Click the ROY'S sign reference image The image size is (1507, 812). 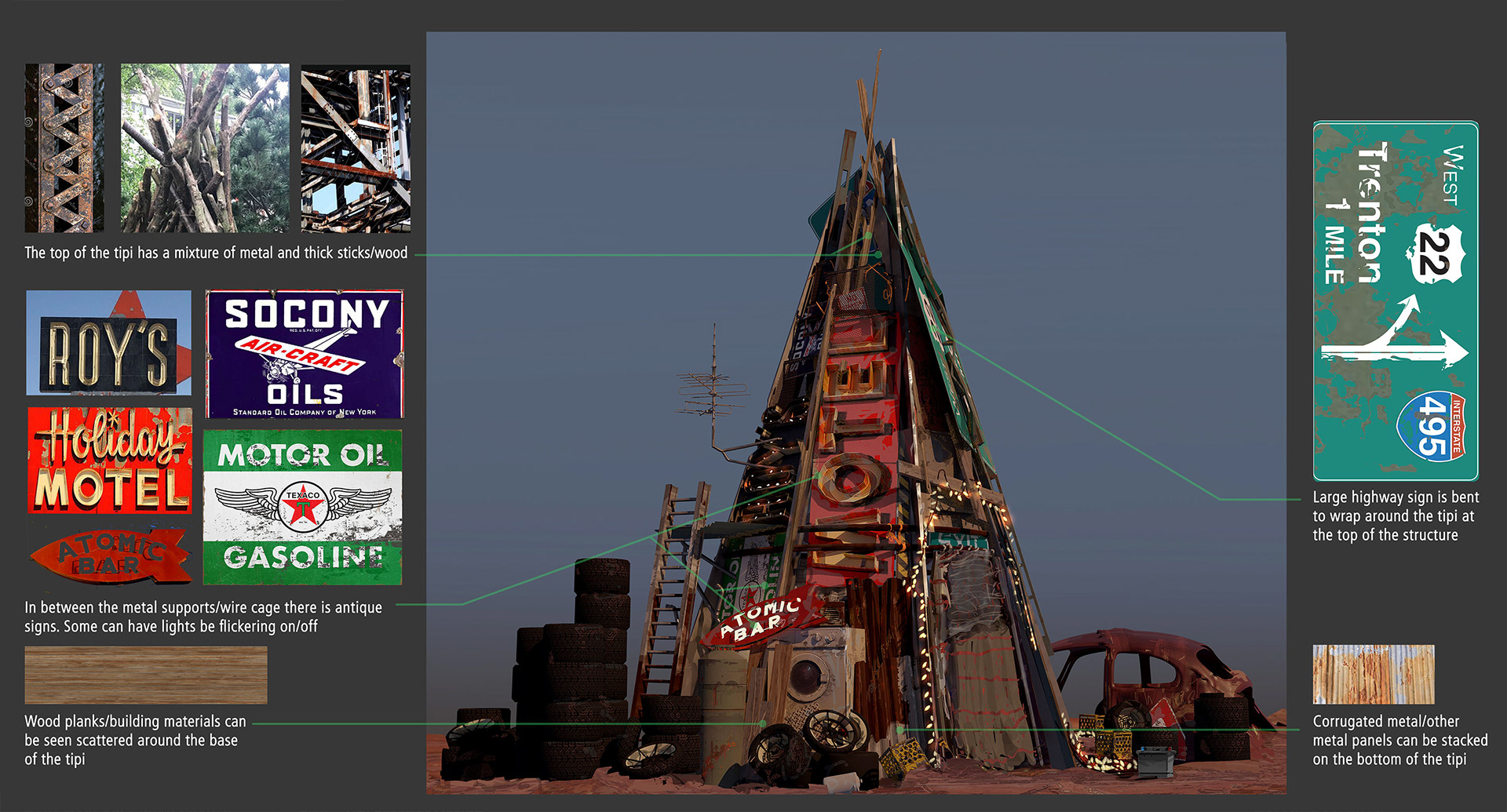[109, 343]
